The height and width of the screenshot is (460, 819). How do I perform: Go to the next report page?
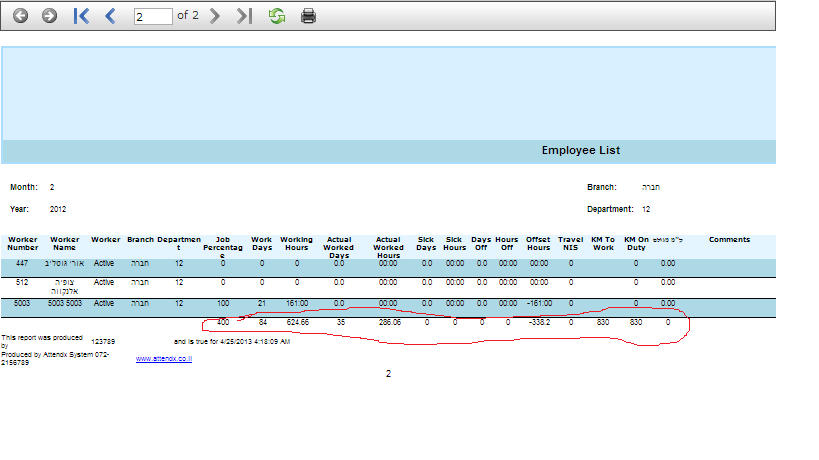click(x=215, y=16)
